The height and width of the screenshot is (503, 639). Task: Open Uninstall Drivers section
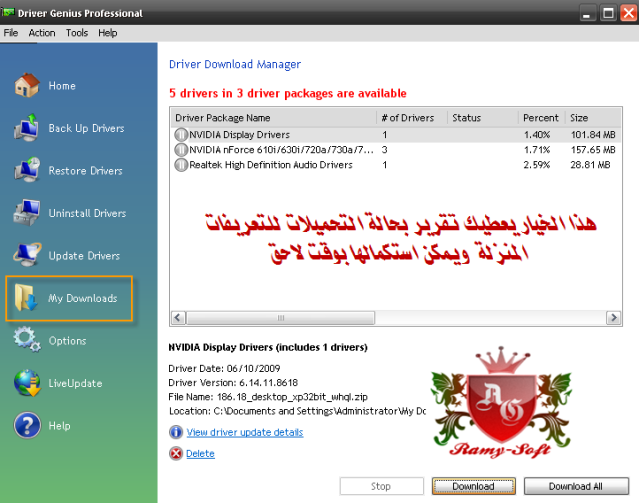[87, 213]
